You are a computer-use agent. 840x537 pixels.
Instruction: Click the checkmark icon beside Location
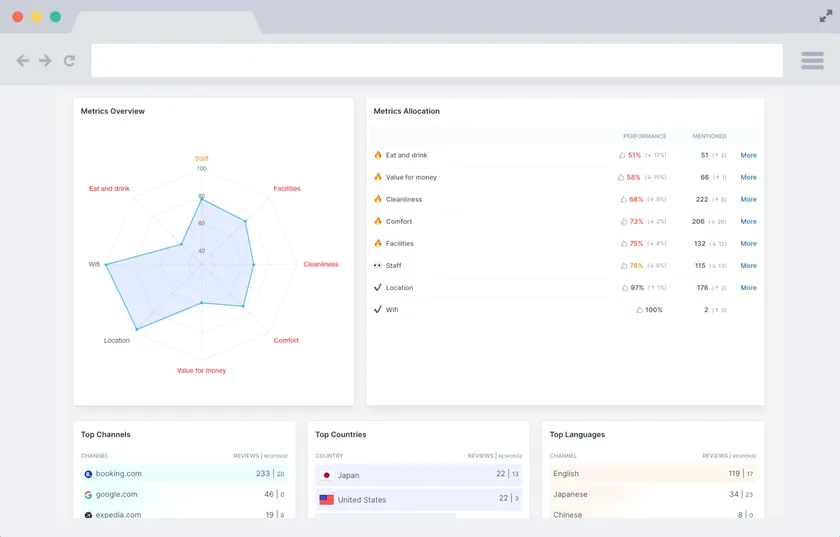378,287
